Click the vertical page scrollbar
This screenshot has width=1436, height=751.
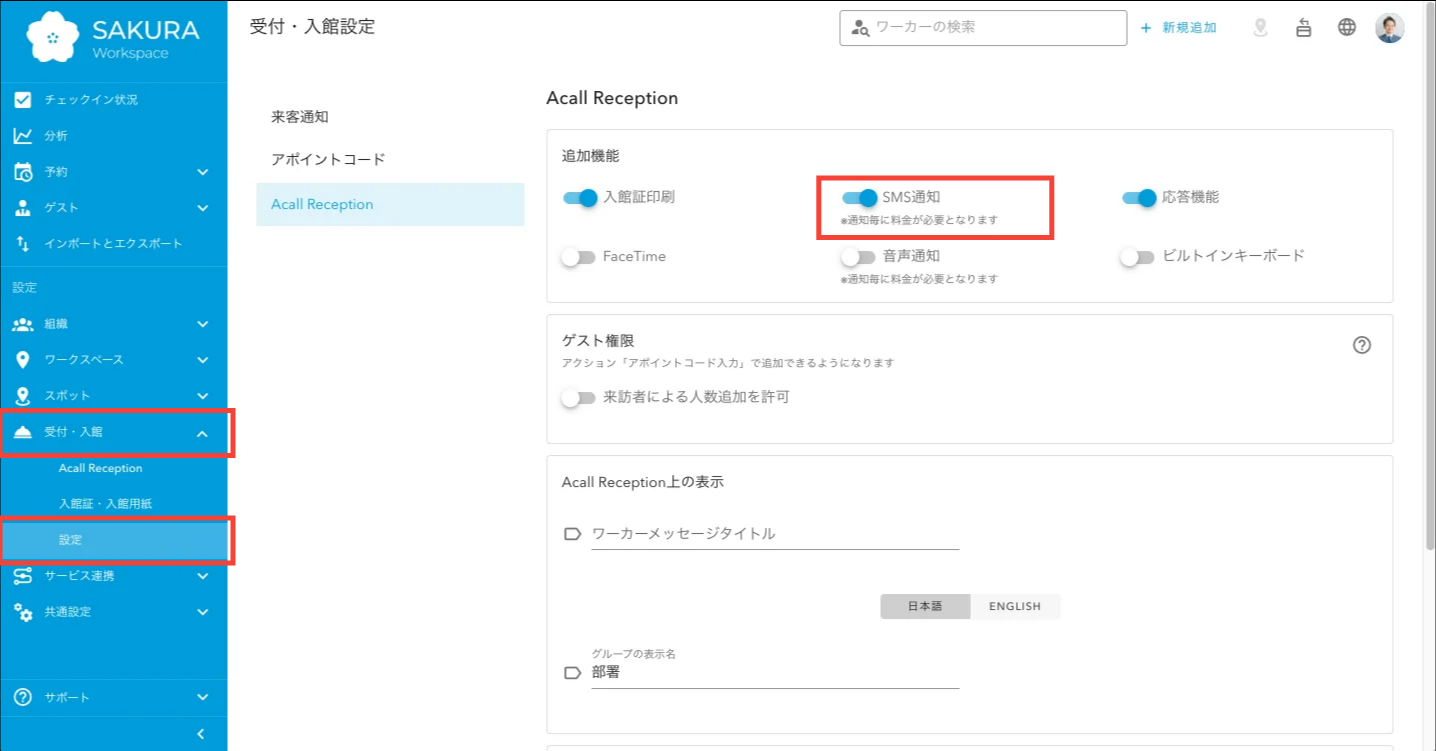(1428, 300)
